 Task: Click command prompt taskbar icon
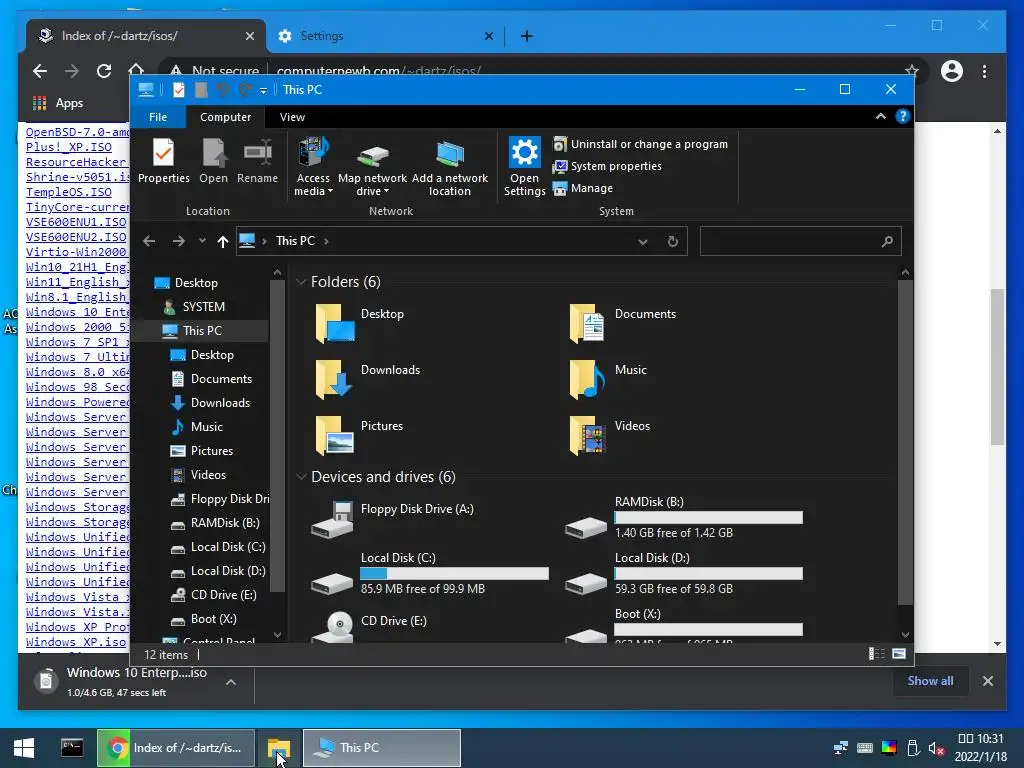click(x=72, y=748)
